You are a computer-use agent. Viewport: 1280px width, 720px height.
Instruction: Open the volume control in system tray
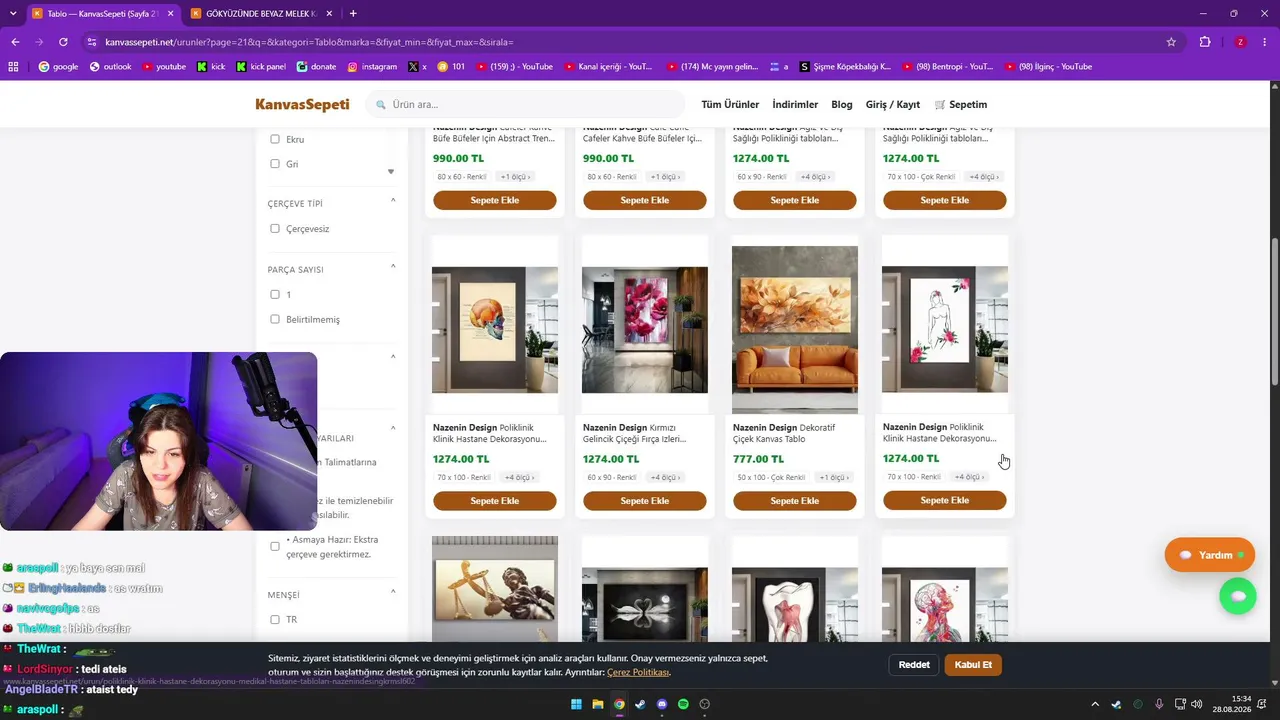(1197, 704)
